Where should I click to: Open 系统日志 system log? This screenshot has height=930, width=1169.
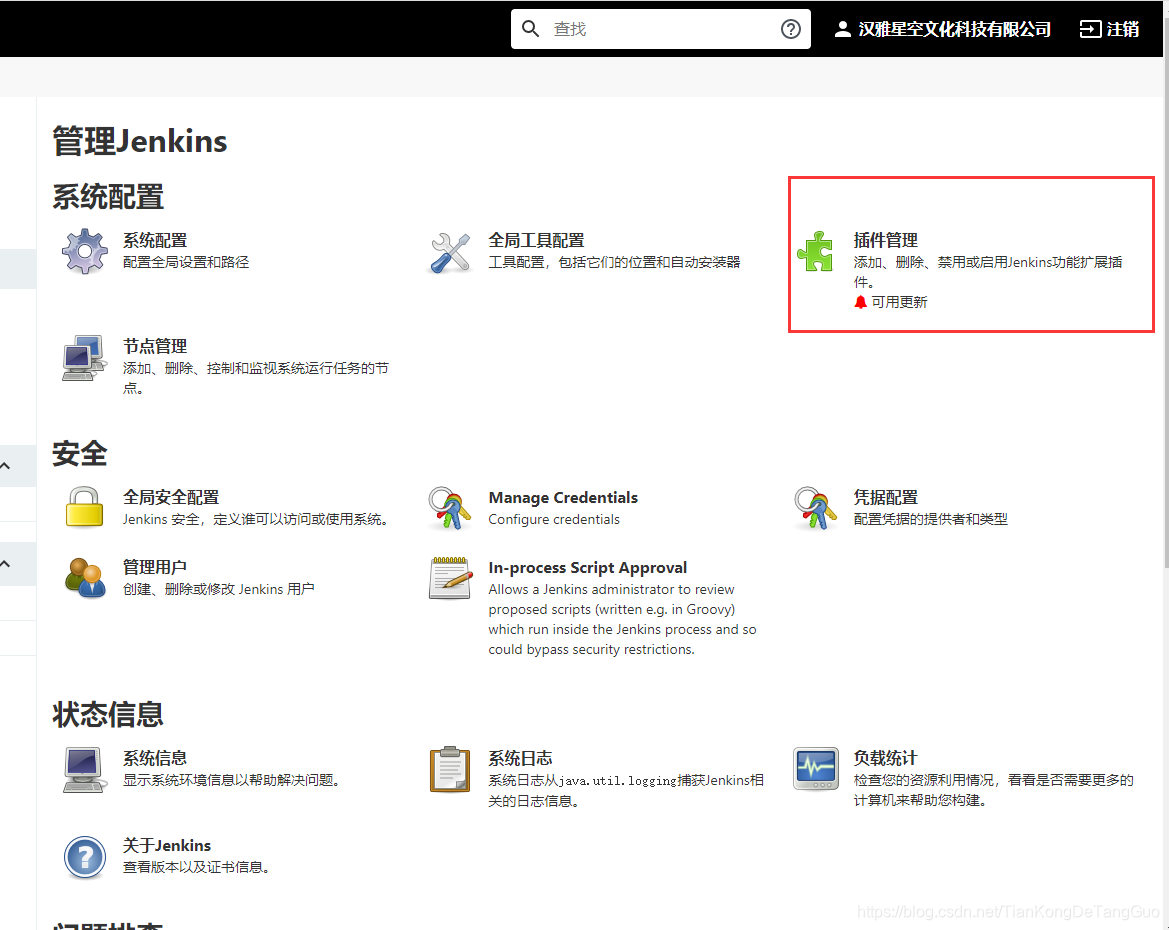tap(520, 758)
